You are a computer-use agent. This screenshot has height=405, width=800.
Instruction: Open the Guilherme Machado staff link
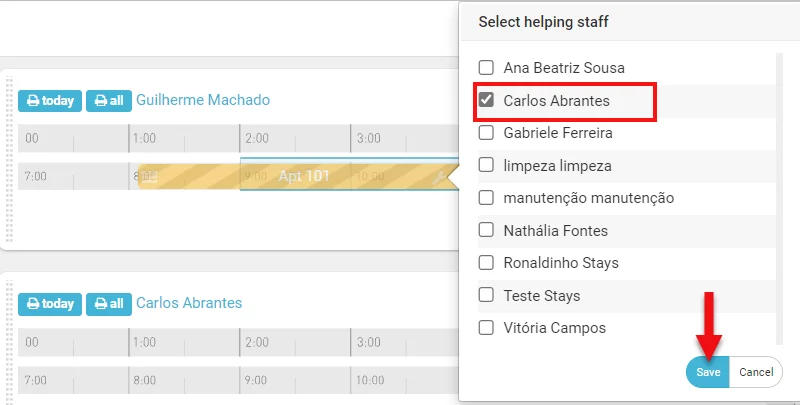click(x=203, y=100)
